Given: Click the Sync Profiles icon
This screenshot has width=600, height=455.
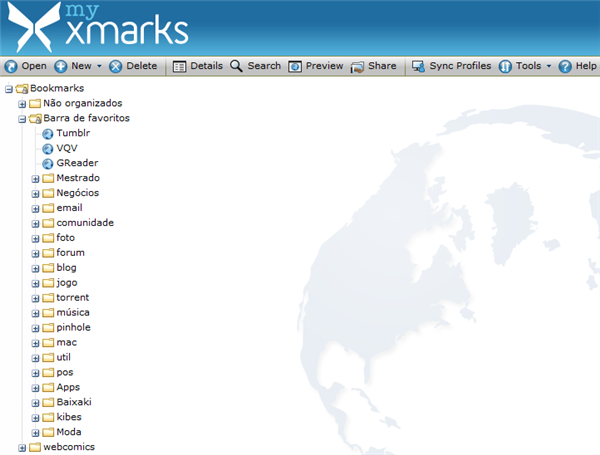Looking at the screenshot, I should point(418,67).
